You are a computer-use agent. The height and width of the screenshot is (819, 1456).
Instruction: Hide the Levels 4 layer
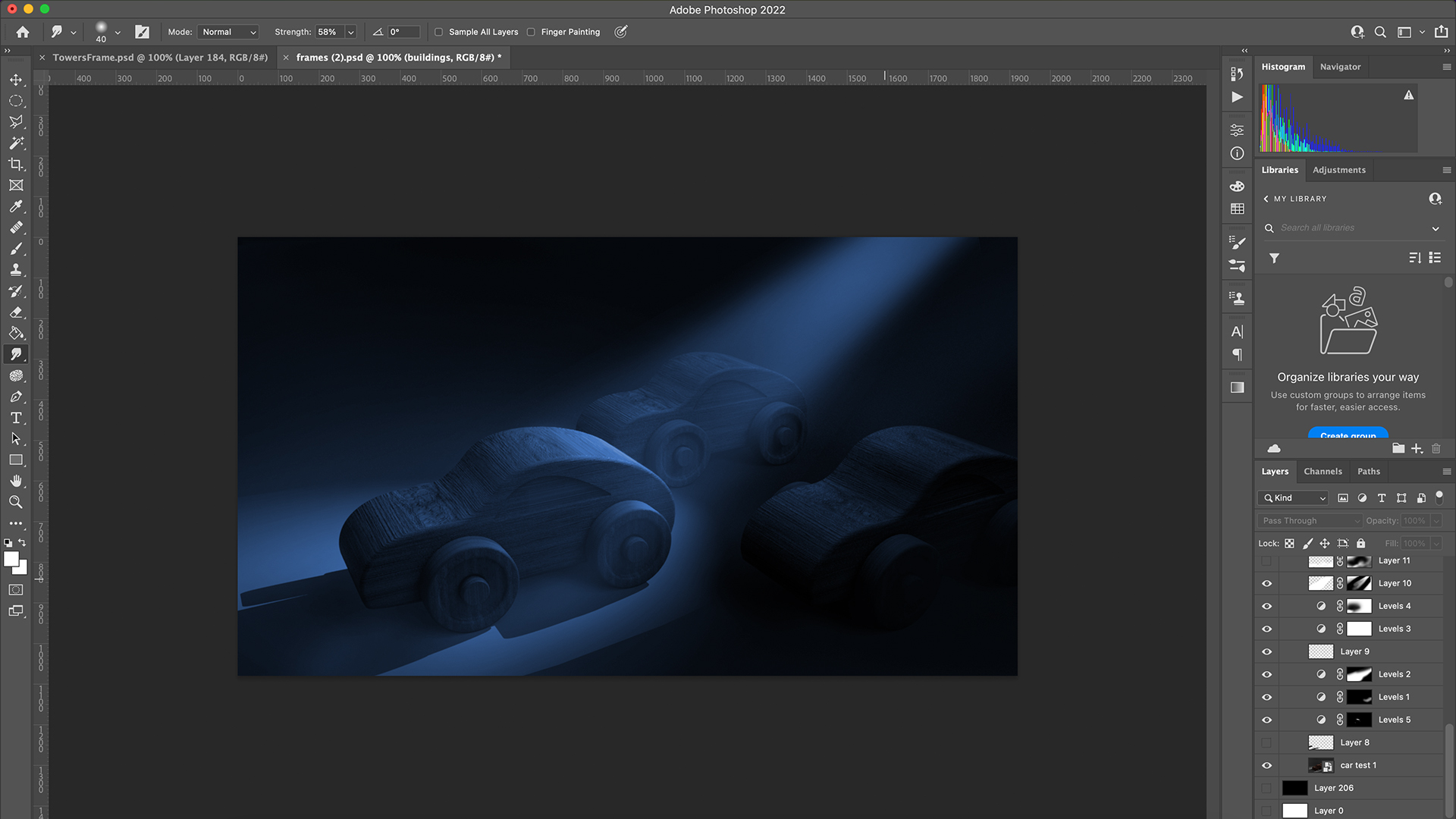pyautogui.click(x=1266, y=606)
